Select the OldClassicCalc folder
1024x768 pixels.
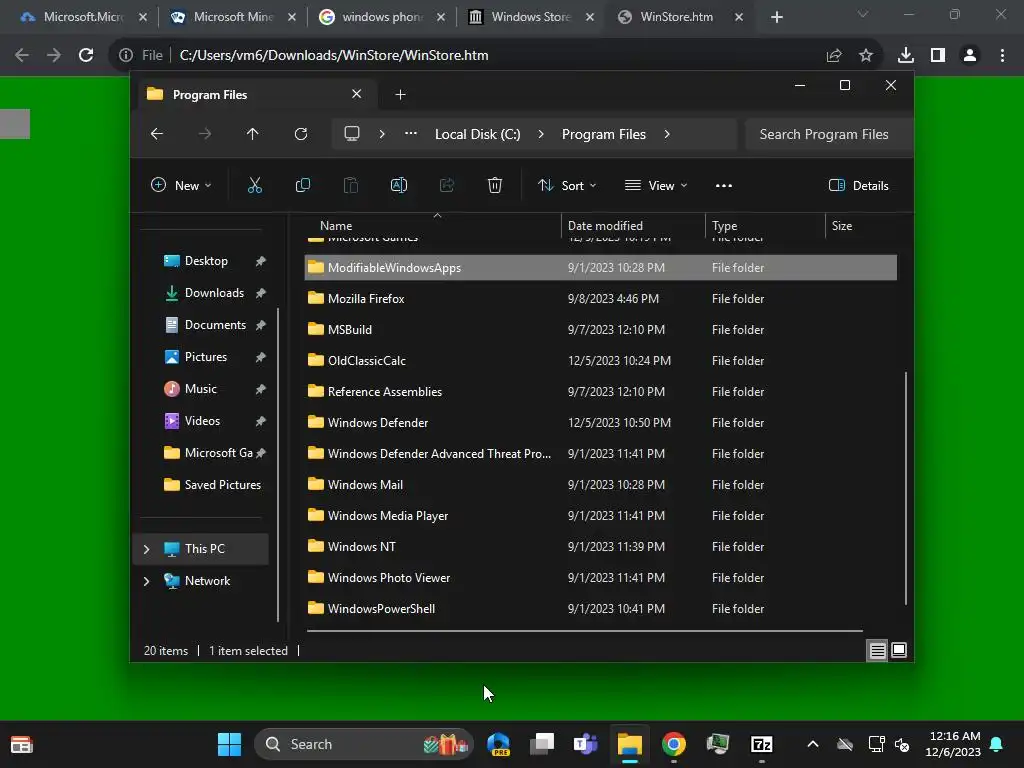pos(600,361)
